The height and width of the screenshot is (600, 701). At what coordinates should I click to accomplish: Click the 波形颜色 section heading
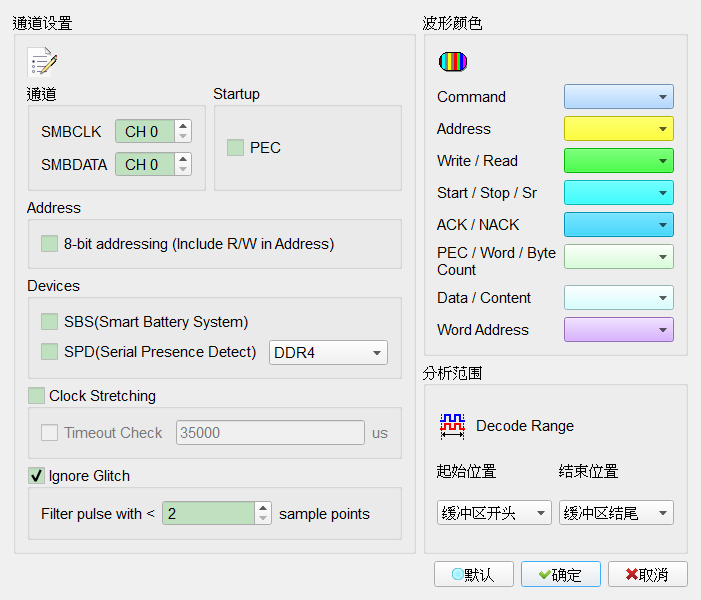tap(452, 23)
